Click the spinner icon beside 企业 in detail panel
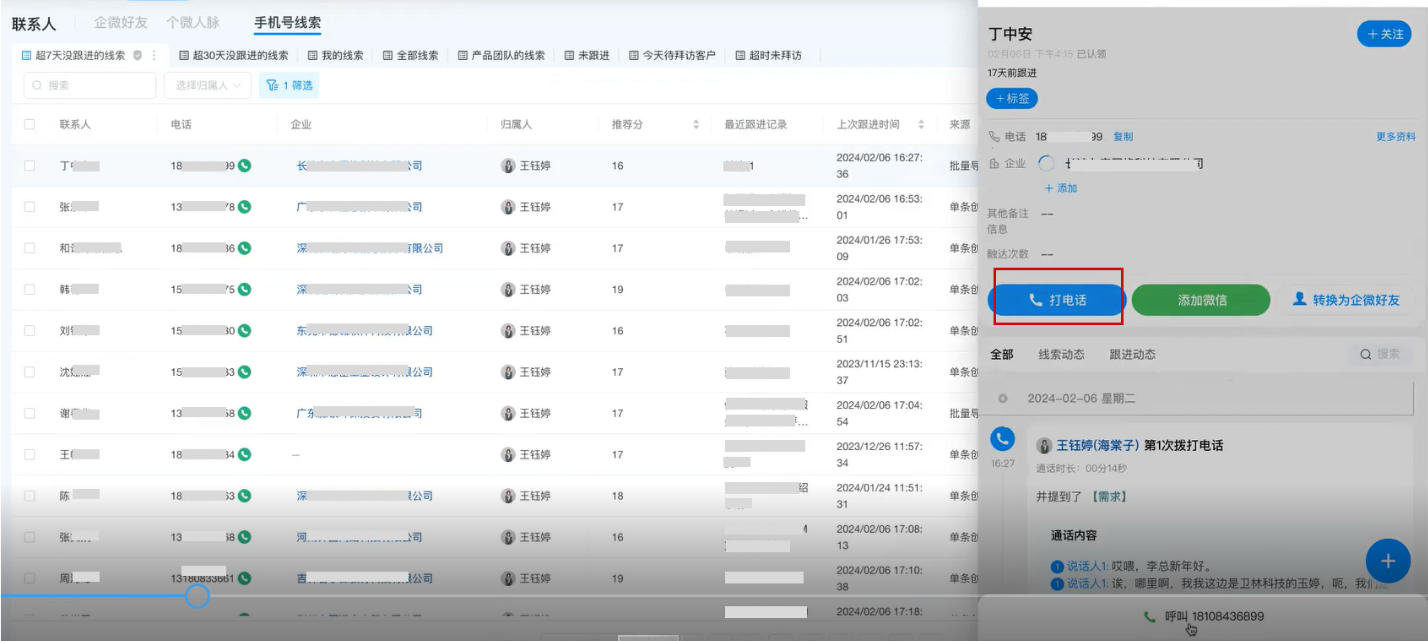 pos(1046,163)
